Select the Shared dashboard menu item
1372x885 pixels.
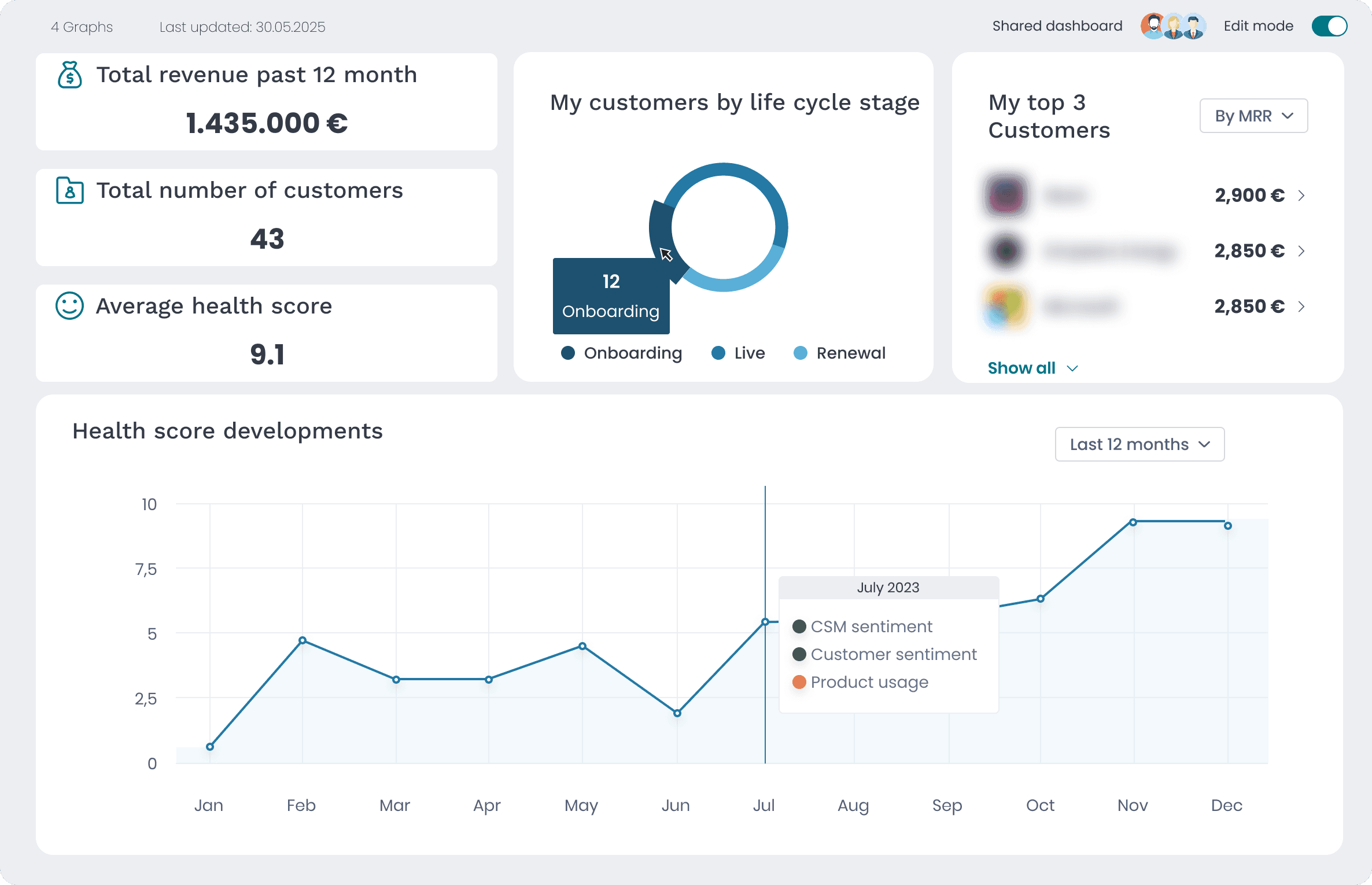[1057, 25]
